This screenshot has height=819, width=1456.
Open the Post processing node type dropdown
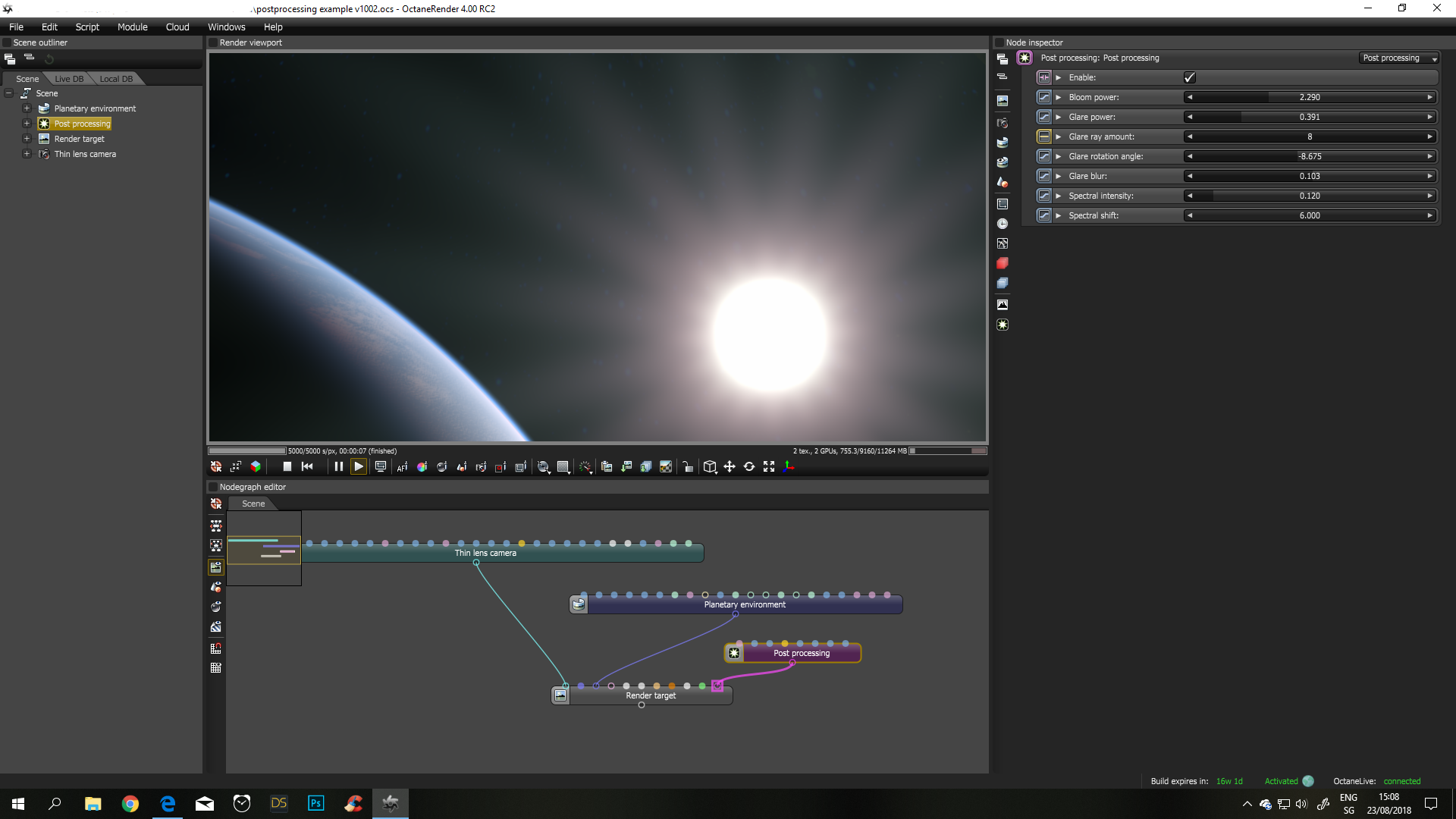pos(1398,58)
